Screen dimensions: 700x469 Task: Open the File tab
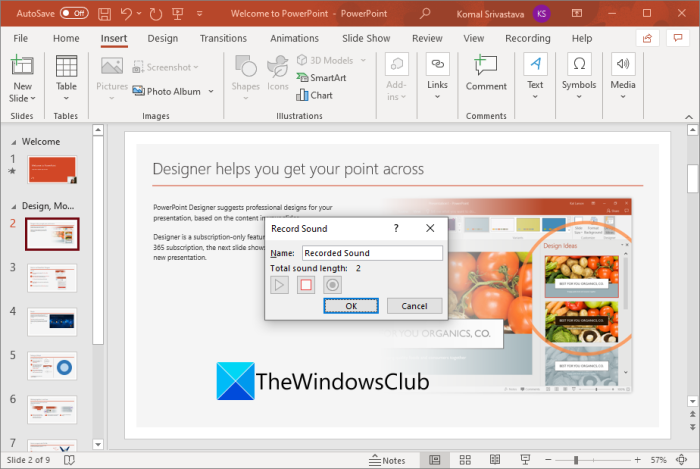(x=21, y=38)
